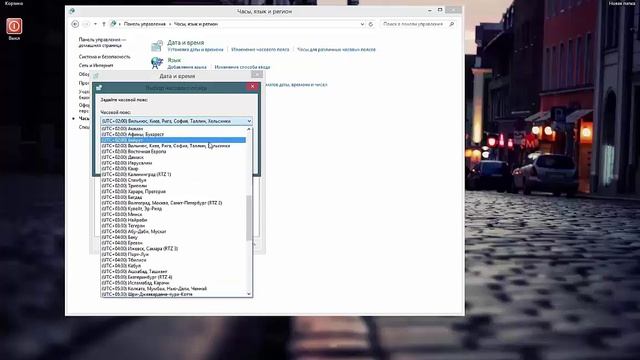Click time zone list scroll-down arrow
This screenshot has height=360, width=640.
(x=249, y=294)
